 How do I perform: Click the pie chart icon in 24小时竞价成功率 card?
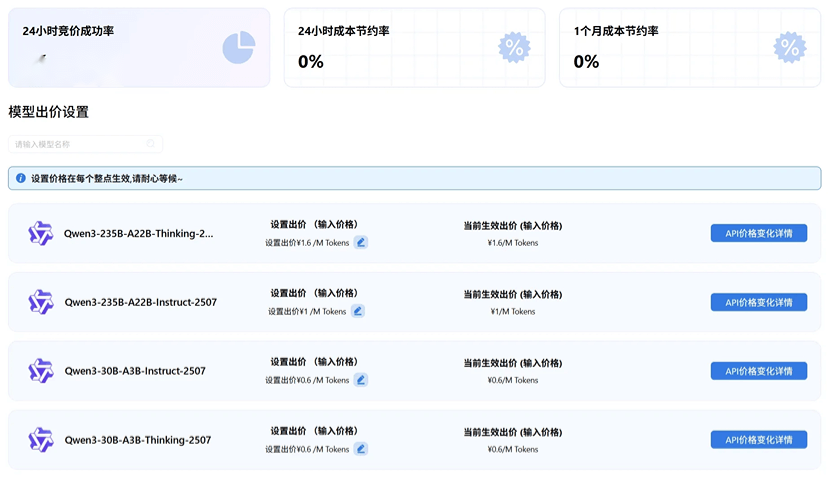(x=239, y=48)
